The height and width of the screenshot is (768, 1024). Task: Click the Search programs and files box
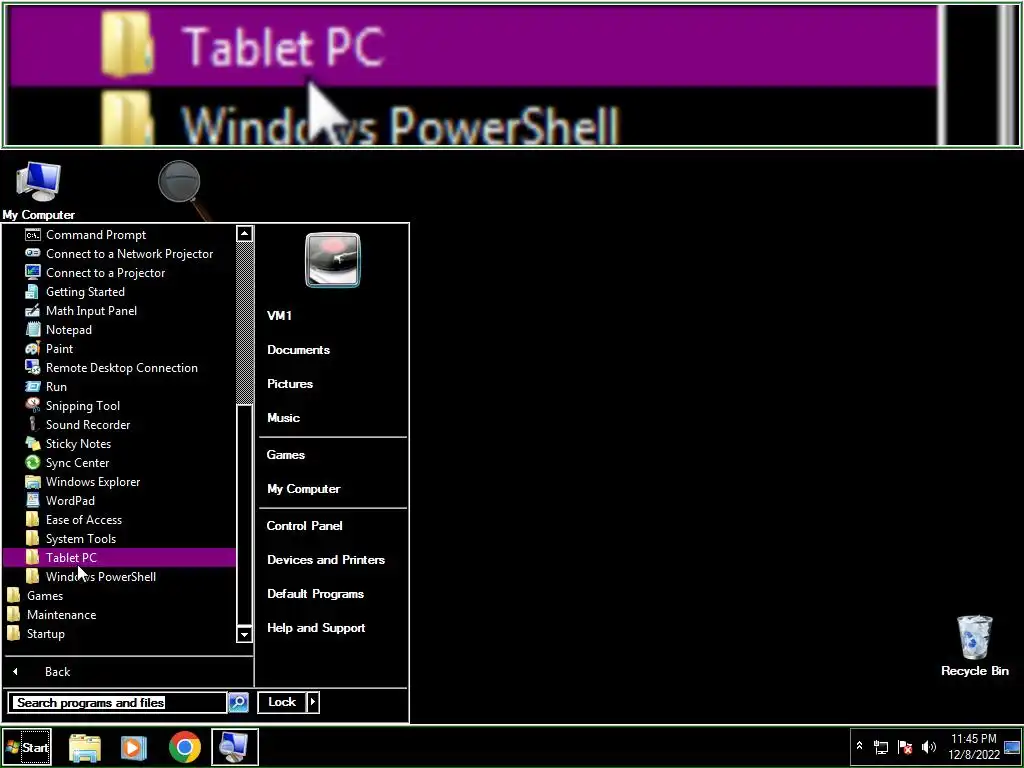click(118, 703)
